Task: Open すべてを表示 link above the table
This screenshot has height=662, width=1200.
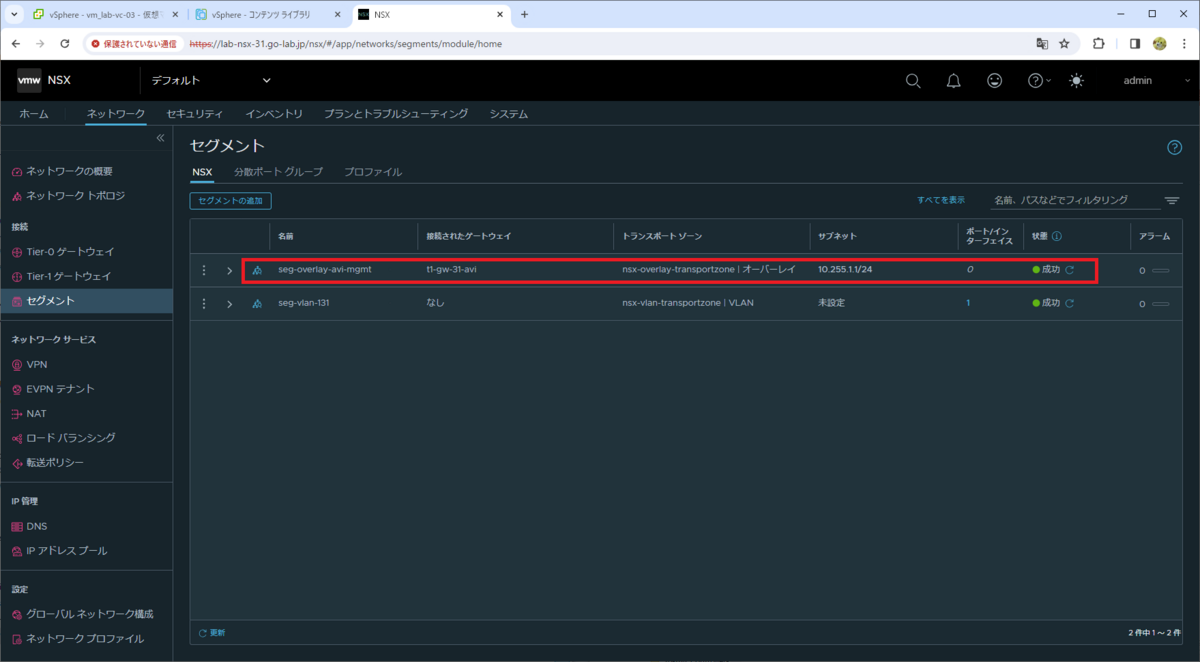Action: coord(941,200)
